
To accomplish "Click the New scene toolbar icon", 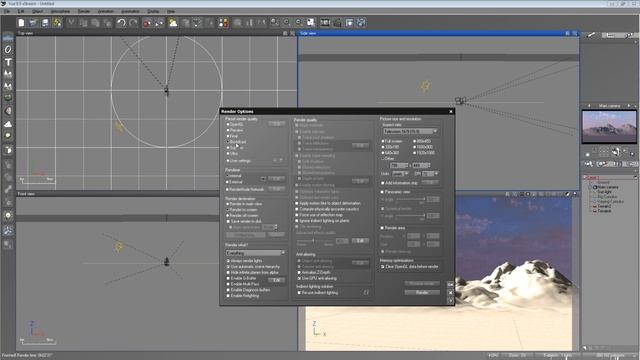I will [x=21, y=22].
